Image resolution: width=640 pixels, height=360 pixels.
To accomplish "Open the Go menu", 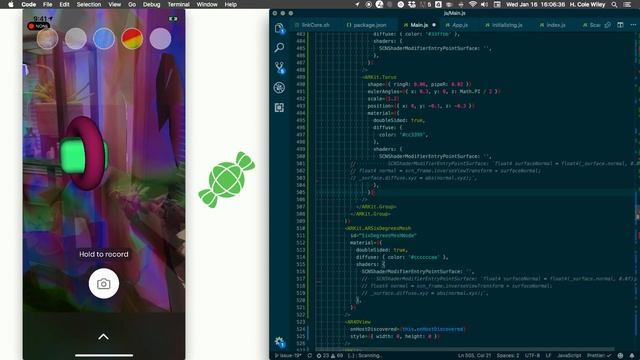I will tap(132, 4).
